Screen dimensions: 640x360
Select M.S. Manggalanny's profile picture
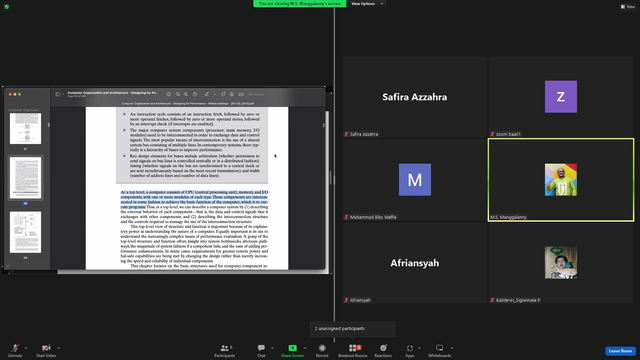point(561,180)
